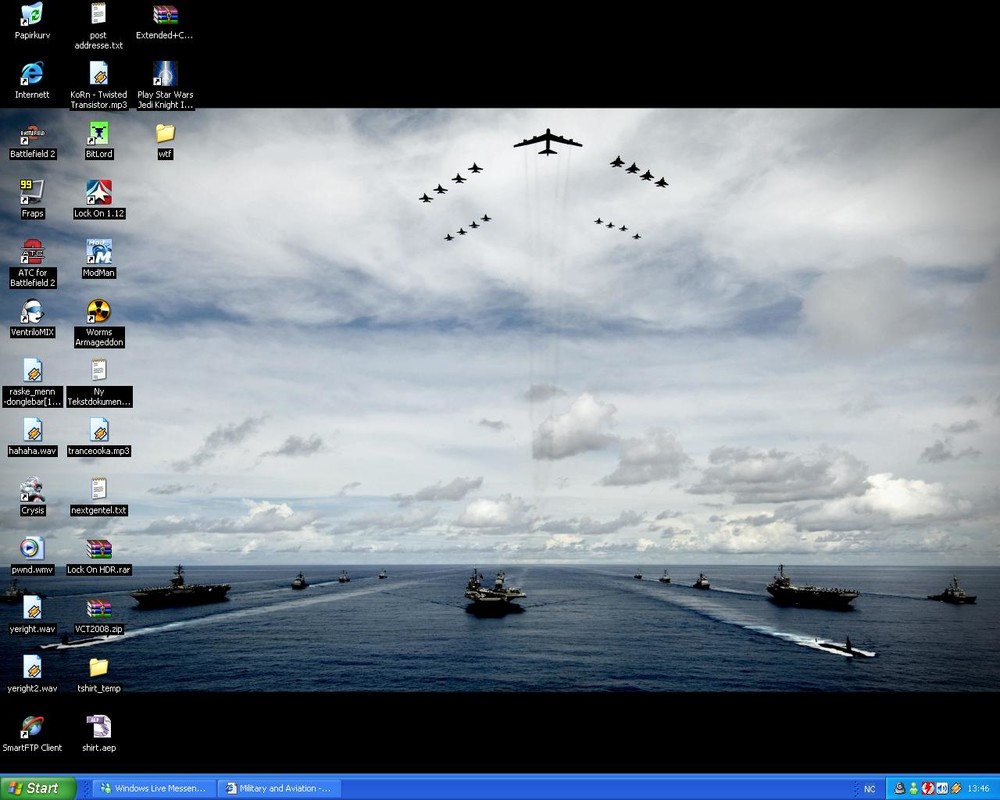Select the BitLord shortcut icon
This screenshot has height=800, width=1000.
pos(98,134)
